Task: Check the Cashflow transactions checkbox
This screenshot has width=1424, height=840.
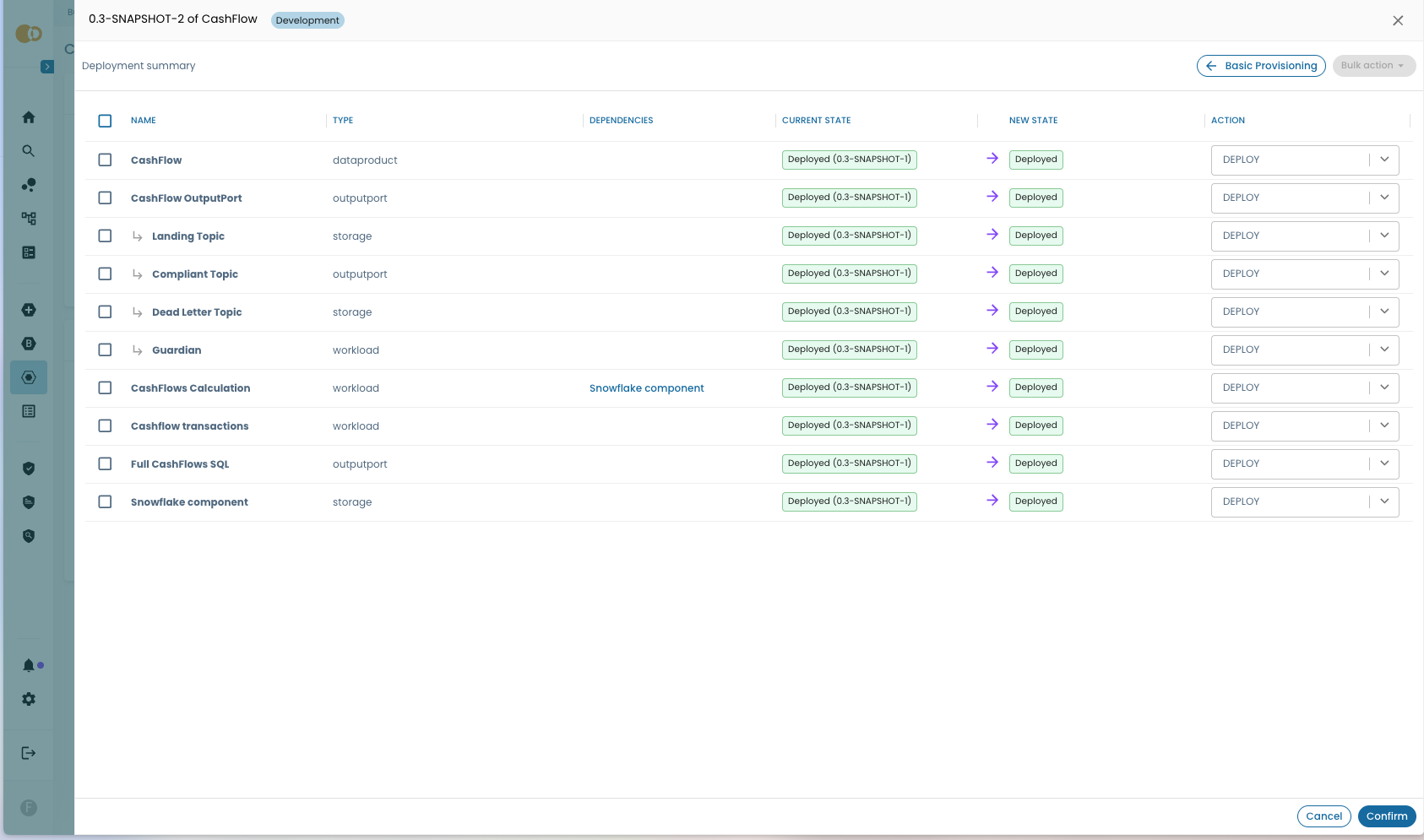Action: (105, 425)
